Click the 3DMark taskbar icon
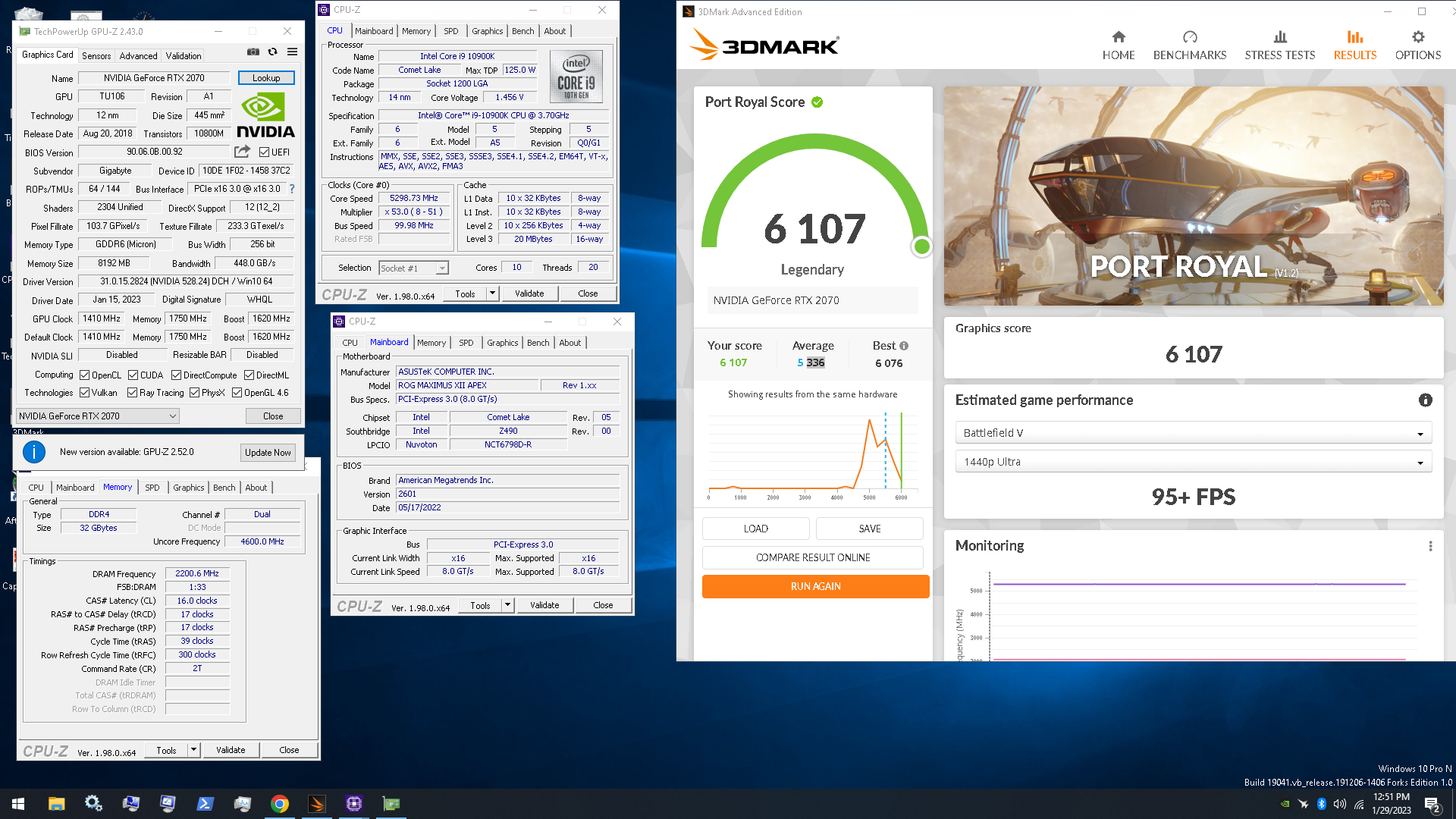 tap(317, 804)
